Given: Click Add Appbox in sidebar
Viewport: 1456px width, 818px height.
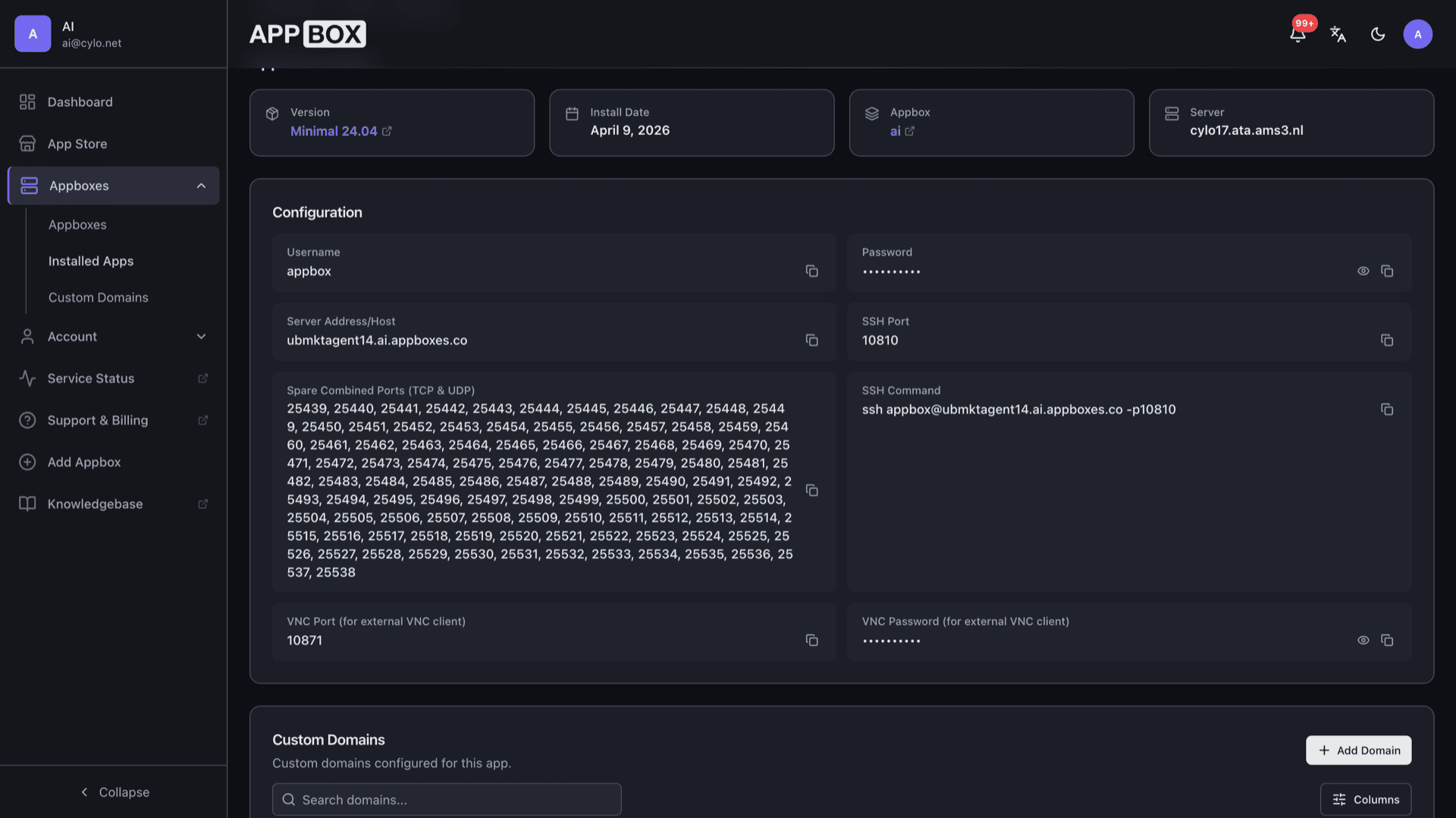Looking at the screenshot, I should (x=113, y=462).
